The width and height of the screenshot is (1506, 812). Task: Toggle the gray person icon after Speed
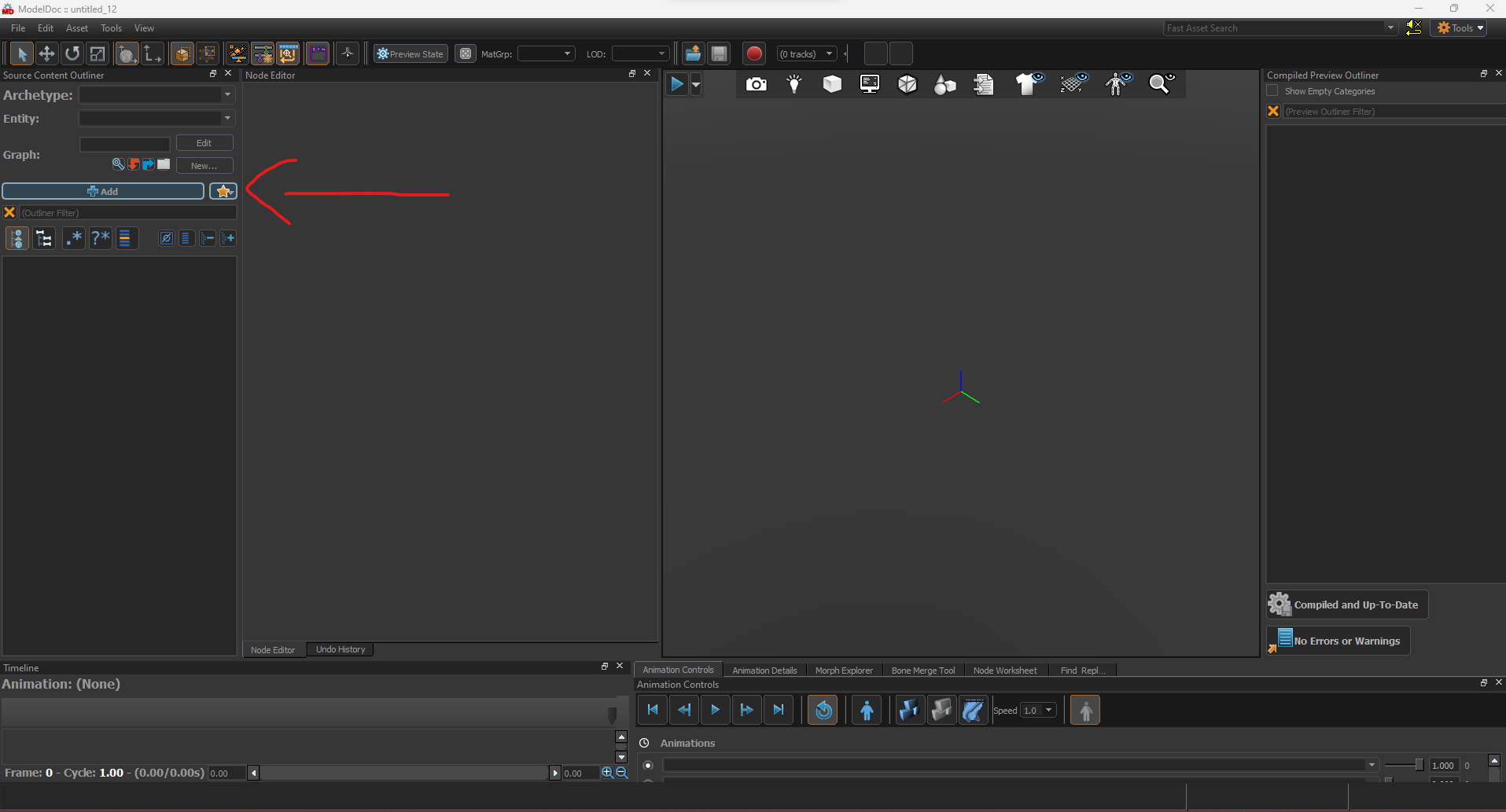(x=1085, y=711)
